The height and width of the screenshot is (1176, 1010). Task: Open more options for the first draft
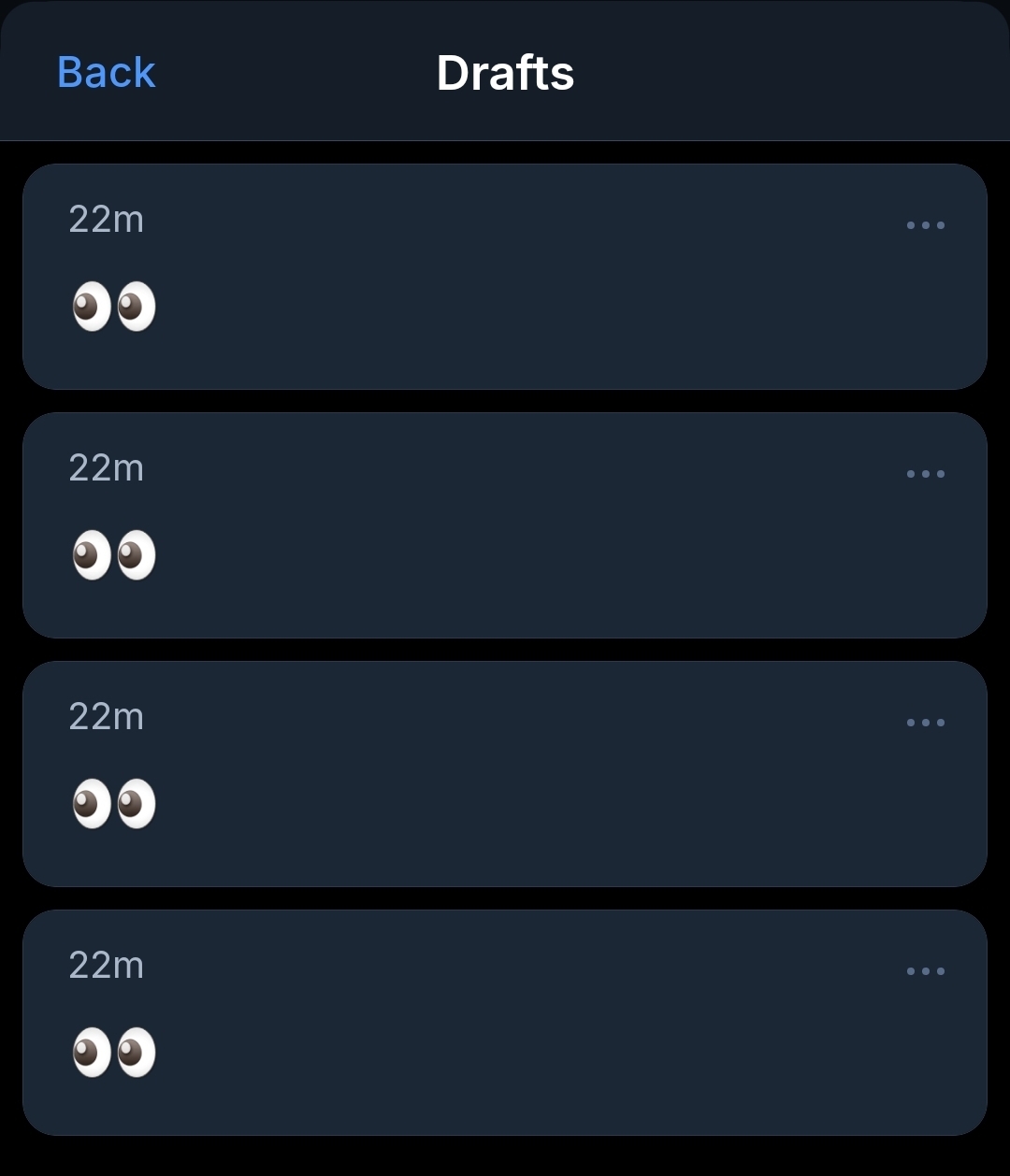pos(925,225)
